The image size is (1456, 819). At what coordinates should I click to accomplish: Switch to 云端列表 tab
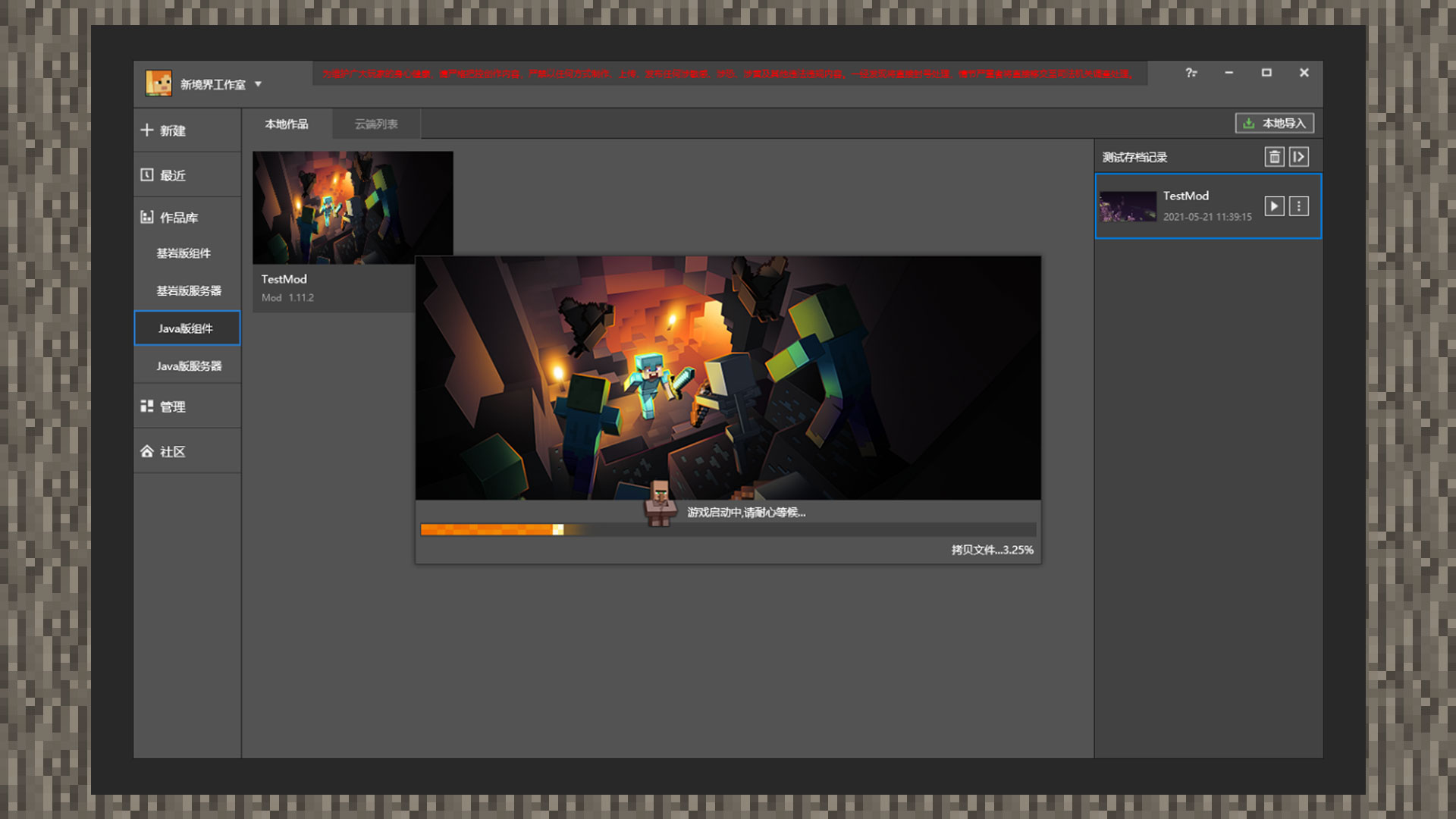(376, 124)
